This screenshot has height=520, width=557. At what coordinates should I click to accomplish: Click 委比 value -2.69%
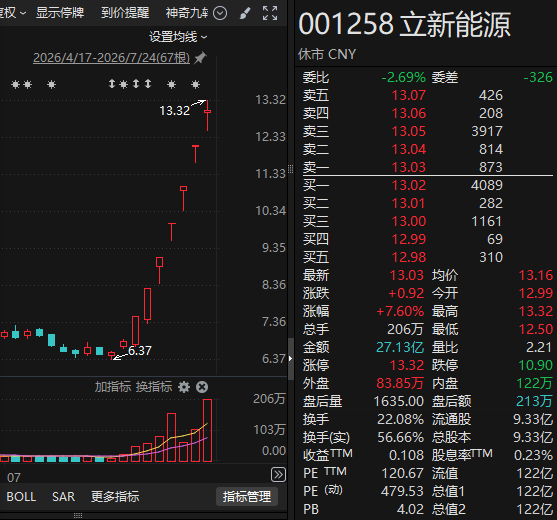coord(403,77)
